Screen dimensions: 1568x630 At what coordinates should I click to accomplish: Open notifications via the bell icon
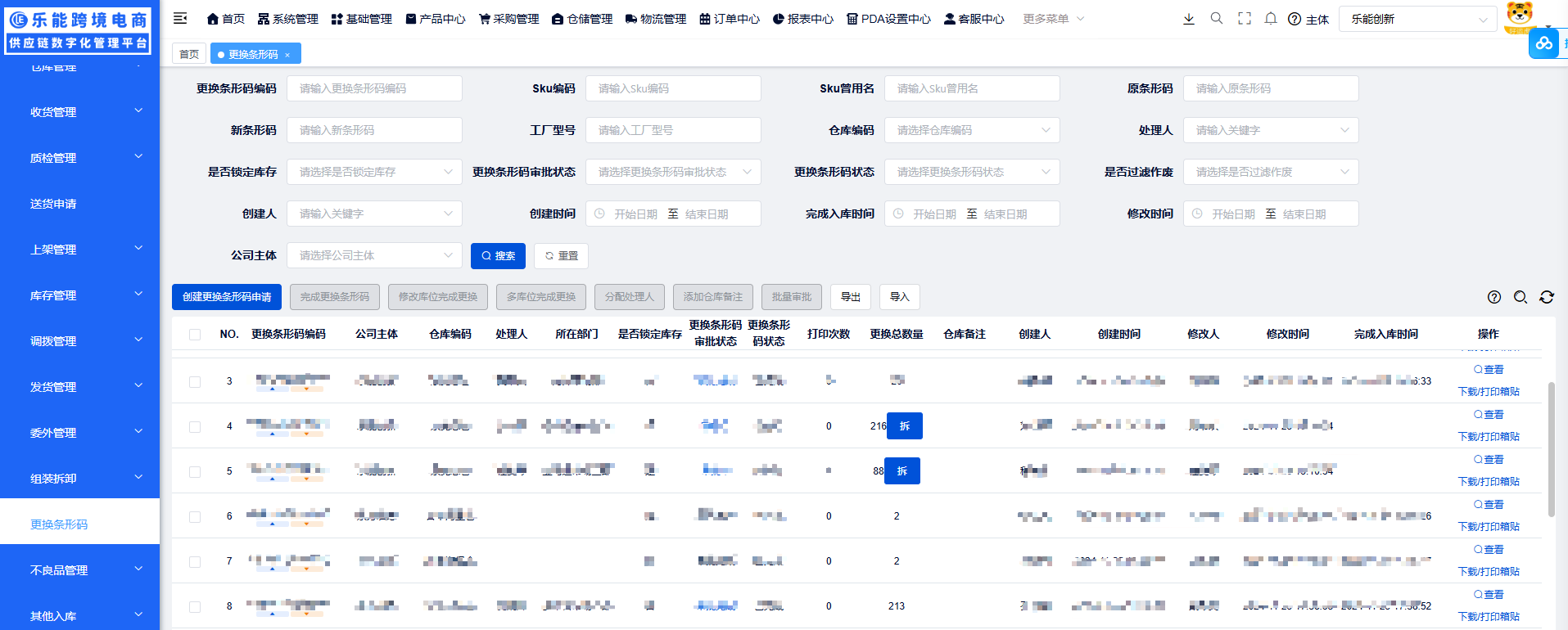coord(1271,18)
